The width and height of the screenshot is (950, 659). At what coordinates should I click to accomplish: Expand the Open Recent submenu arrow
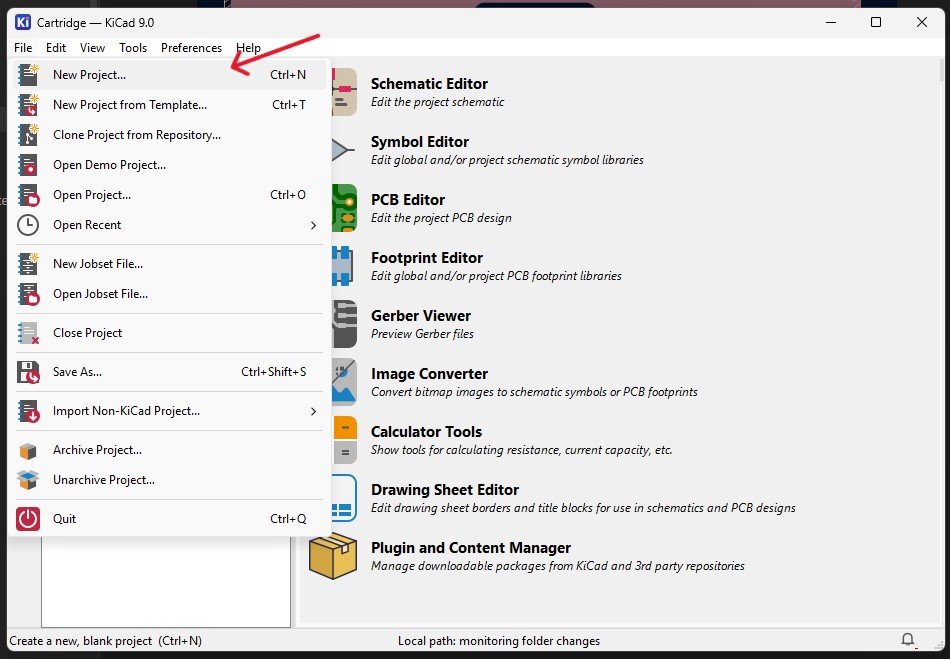[313, 225]
